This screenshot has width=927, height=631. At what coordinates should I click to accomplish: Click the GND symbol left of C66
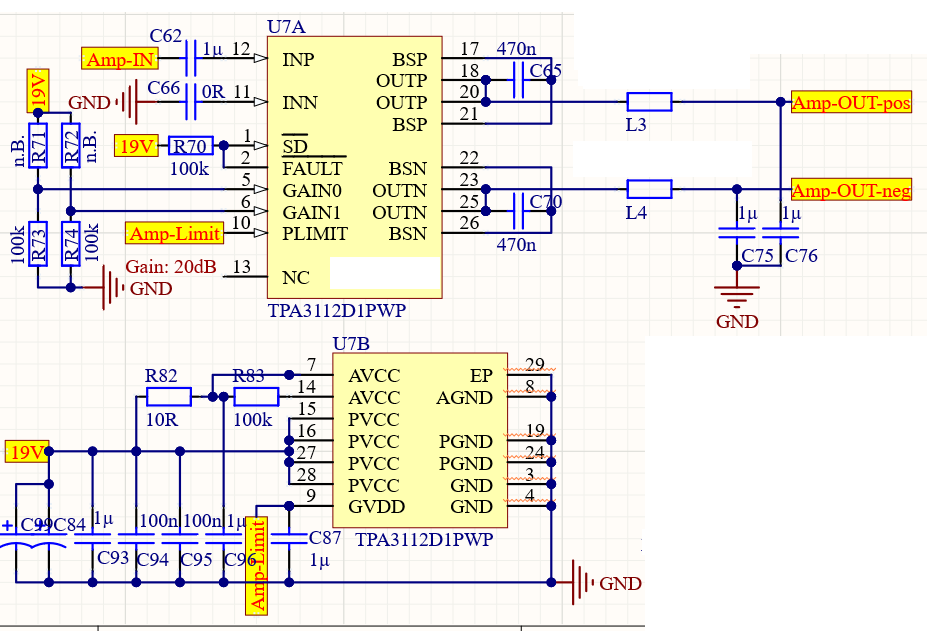(x=130, y=102)
